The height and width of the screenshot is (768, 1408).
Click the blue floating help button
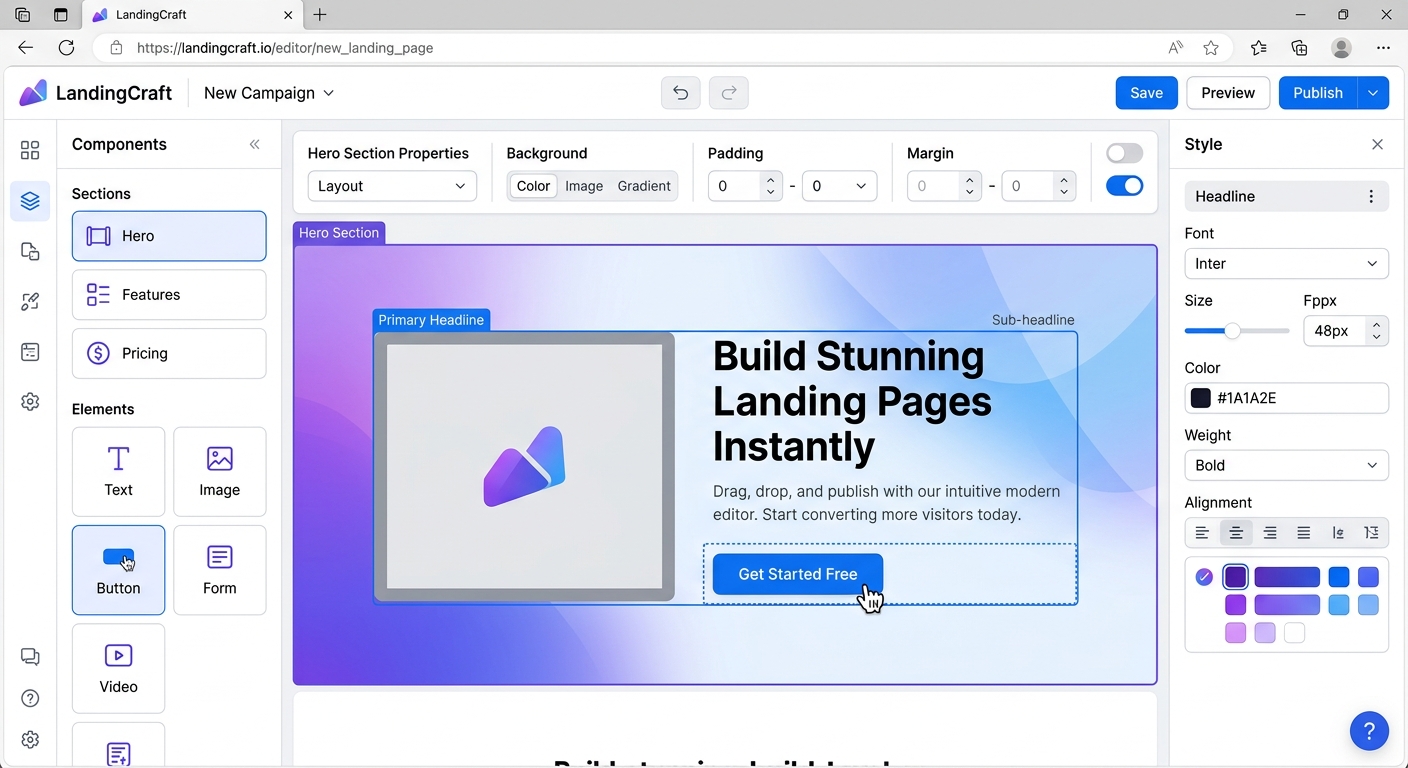point(1369,730)
